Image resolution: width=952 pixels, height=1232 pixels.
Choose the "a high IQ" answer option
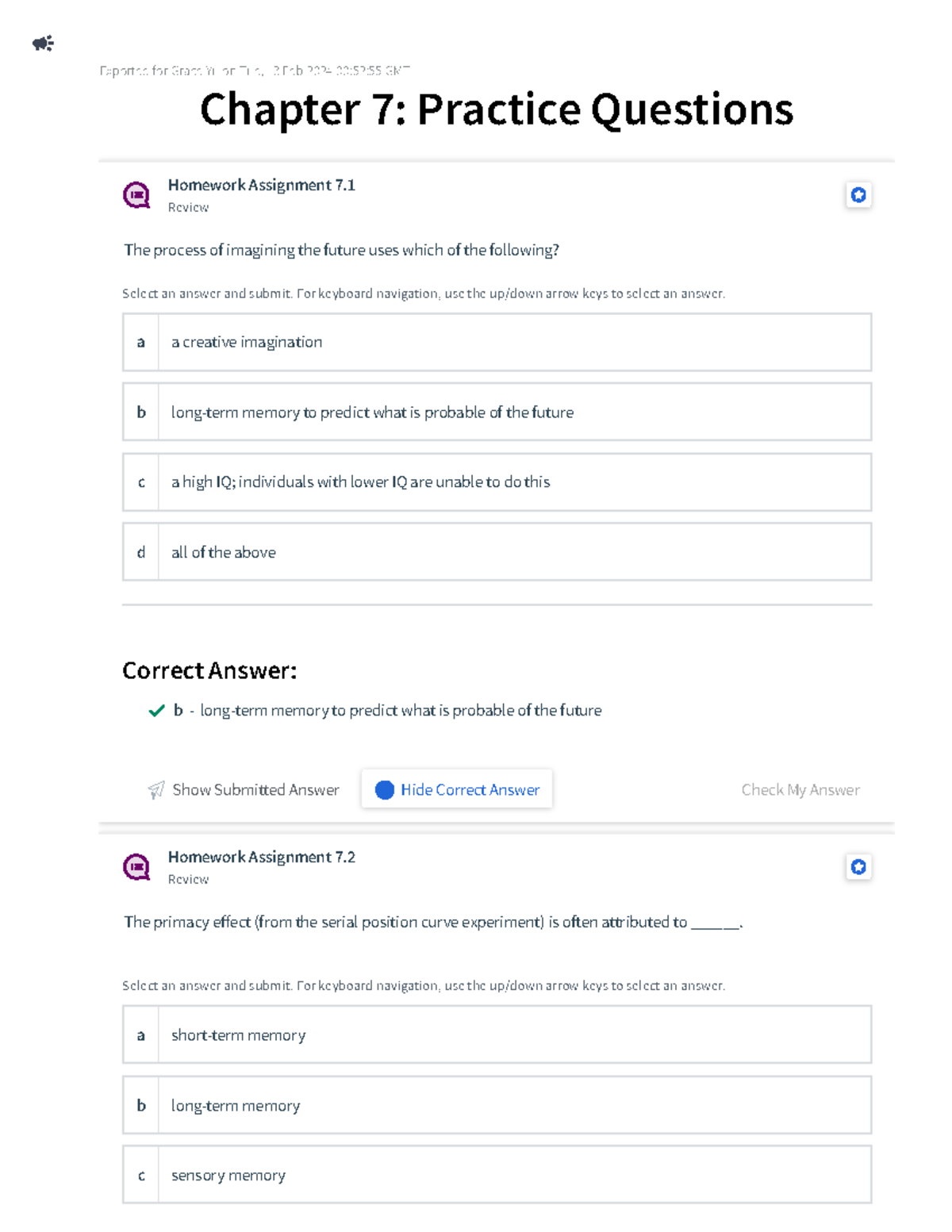pos(497,482)
